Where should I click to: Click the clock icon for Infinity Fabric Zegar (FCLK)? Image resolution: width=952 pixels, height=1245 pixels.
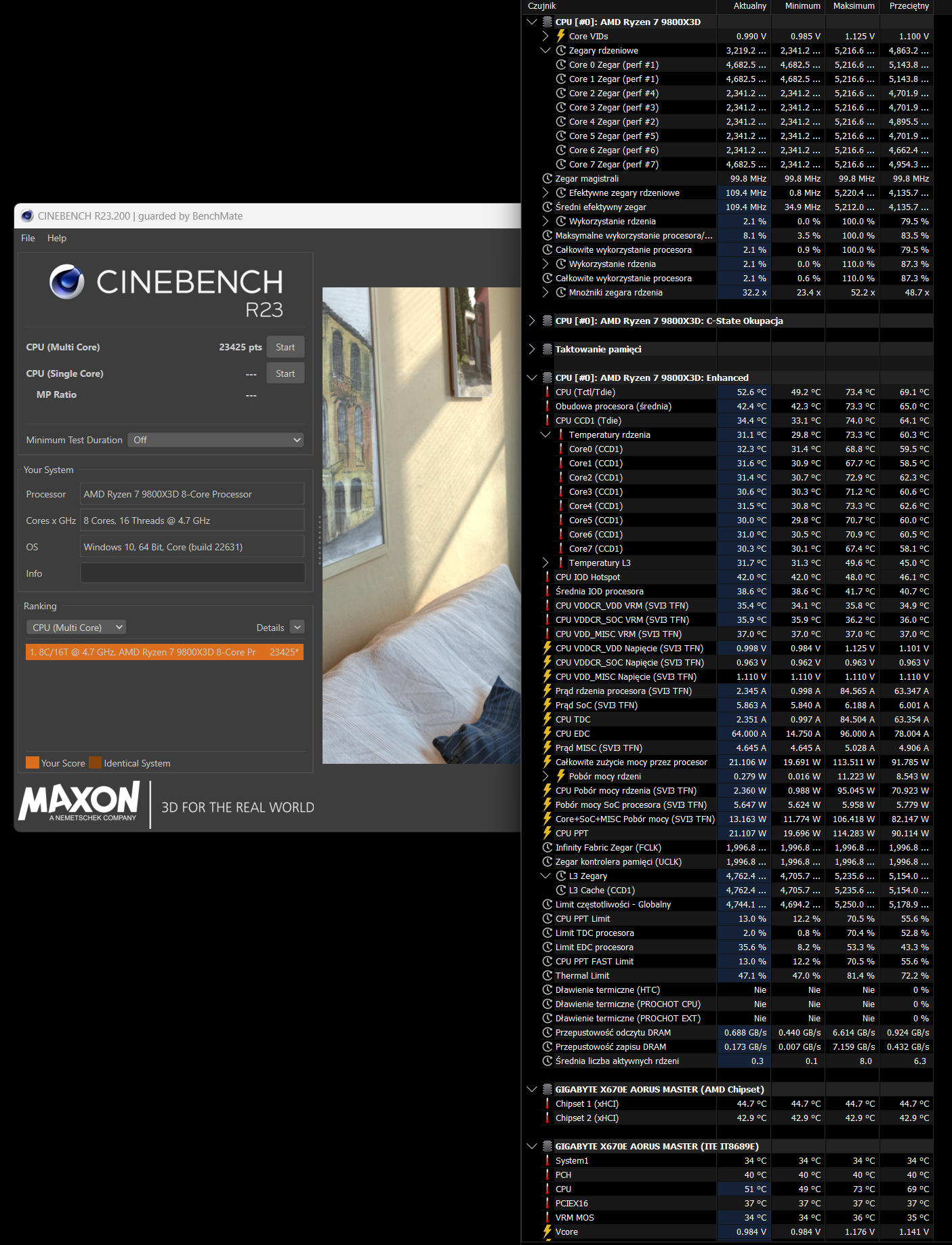click(x=547, y=847)
